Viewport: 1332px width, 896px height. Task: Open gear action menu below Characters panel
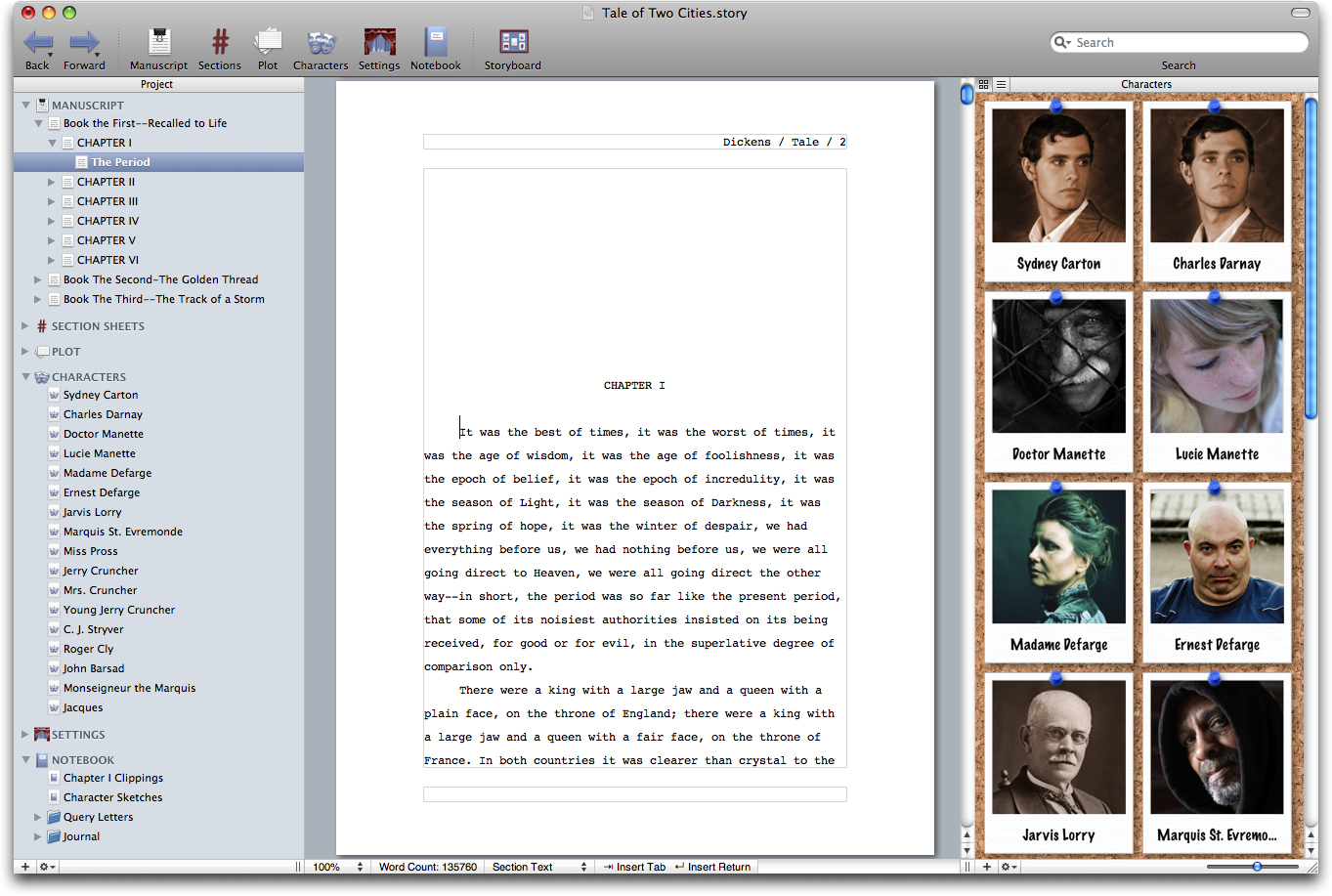(x=1009, y=867)
